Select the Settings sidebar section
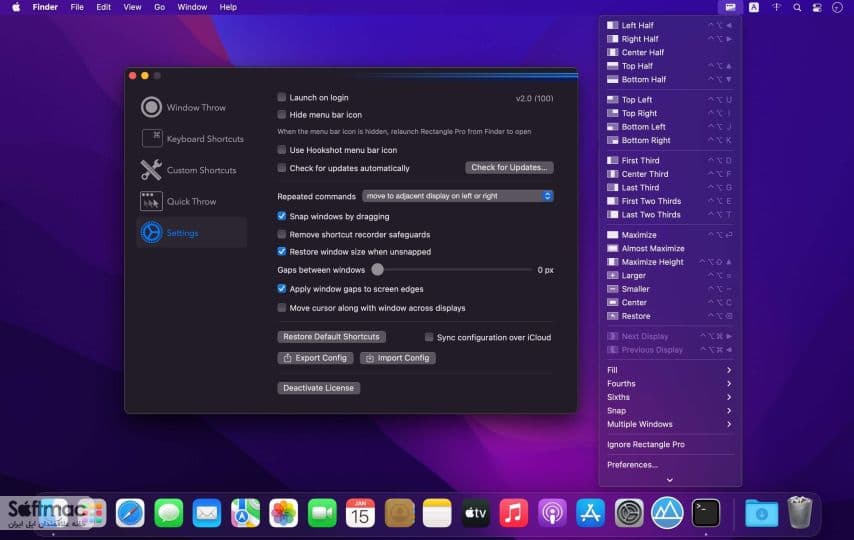The height and width of the screenshot is (540, 854). tap(192, 233)
